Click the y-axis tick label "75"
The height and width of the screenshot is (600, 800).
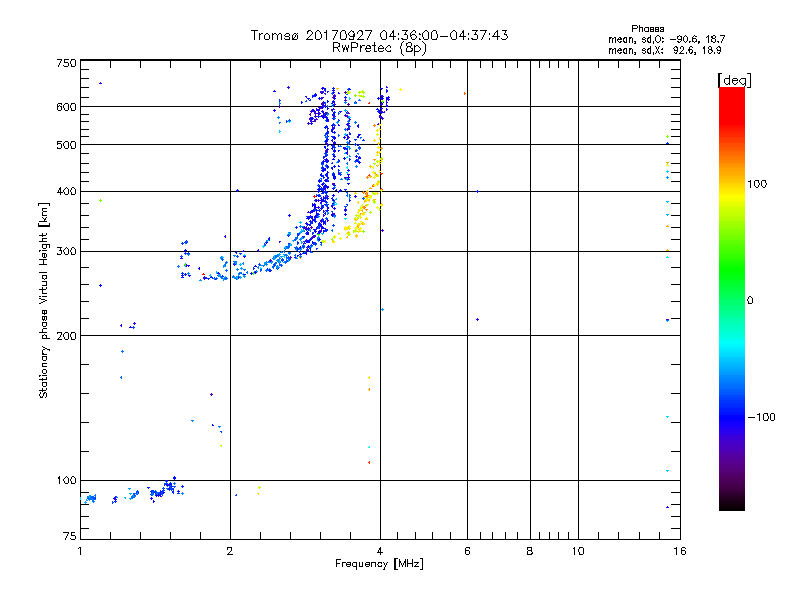70,536
